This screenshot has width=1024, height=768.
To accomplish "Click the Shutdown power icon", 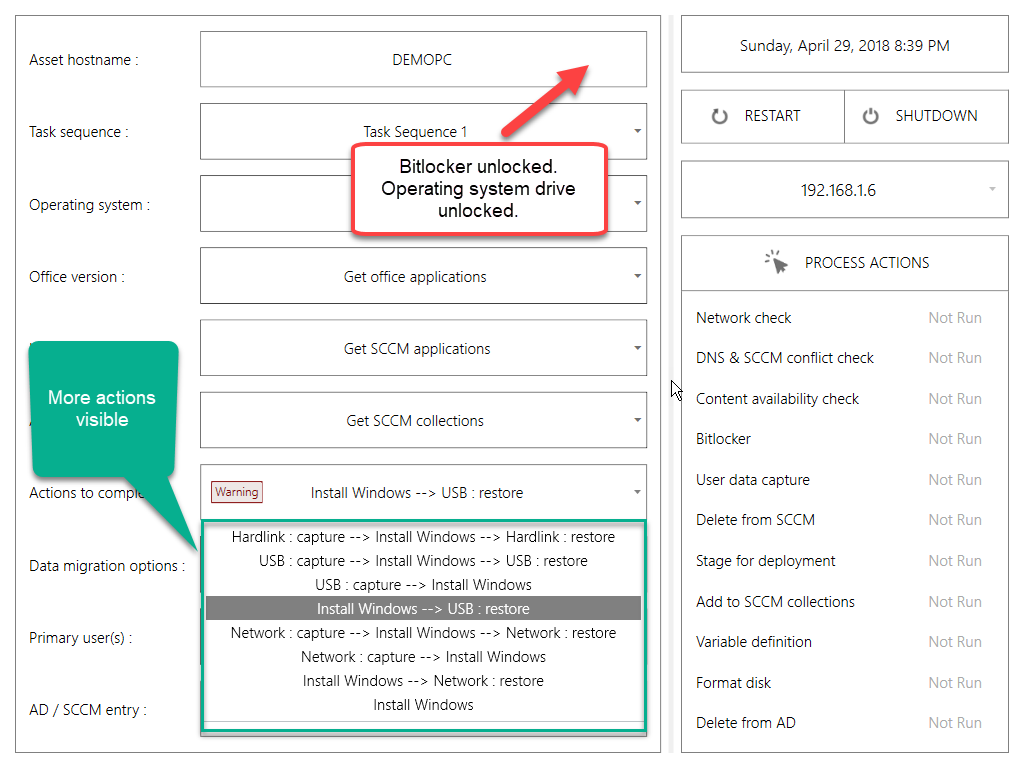I will click(x=871, y=116).
